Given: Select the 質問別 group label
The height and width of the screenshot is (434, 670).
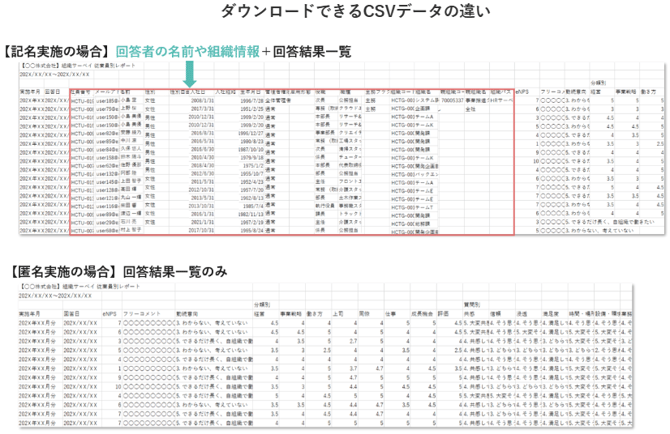Looking at the screenshot, I should [x=472, y=305].
